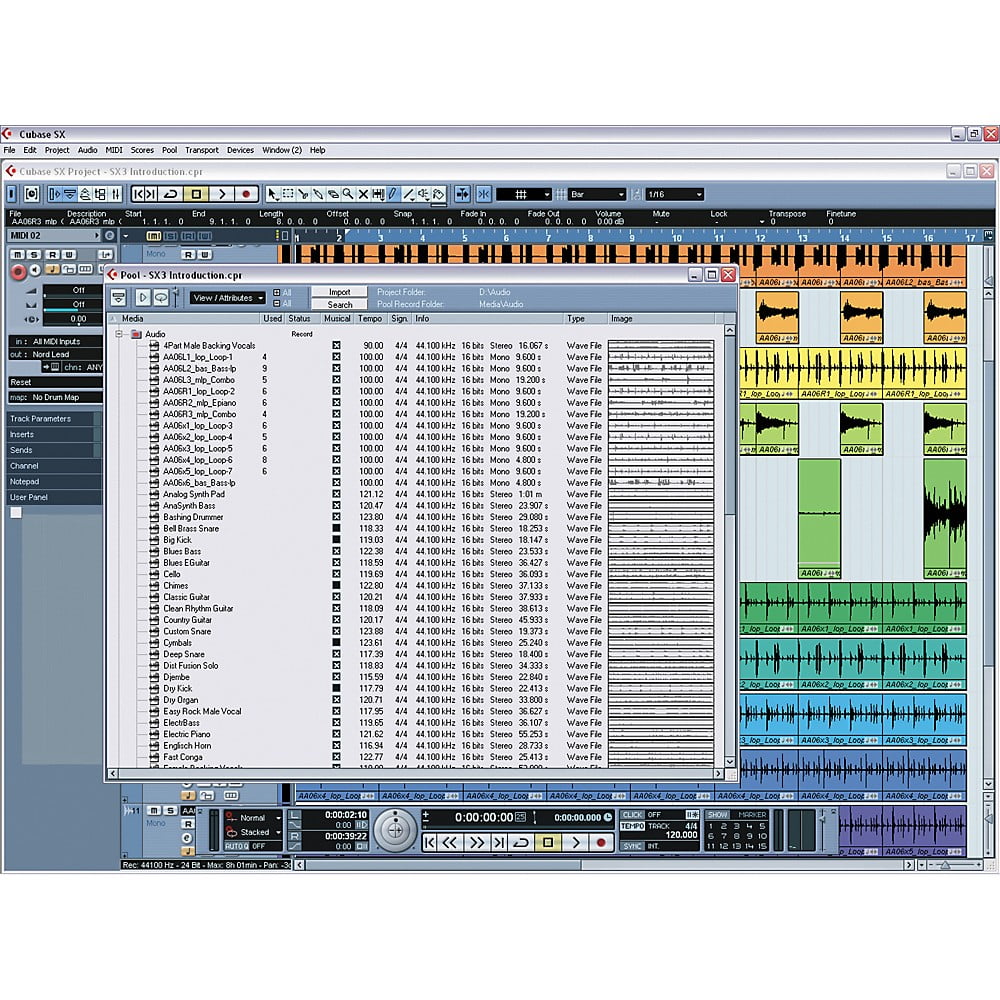This screenshot has height=1000, width=1000.
Task: Click Stop in the top toolbar
Action: click(196, 195)
